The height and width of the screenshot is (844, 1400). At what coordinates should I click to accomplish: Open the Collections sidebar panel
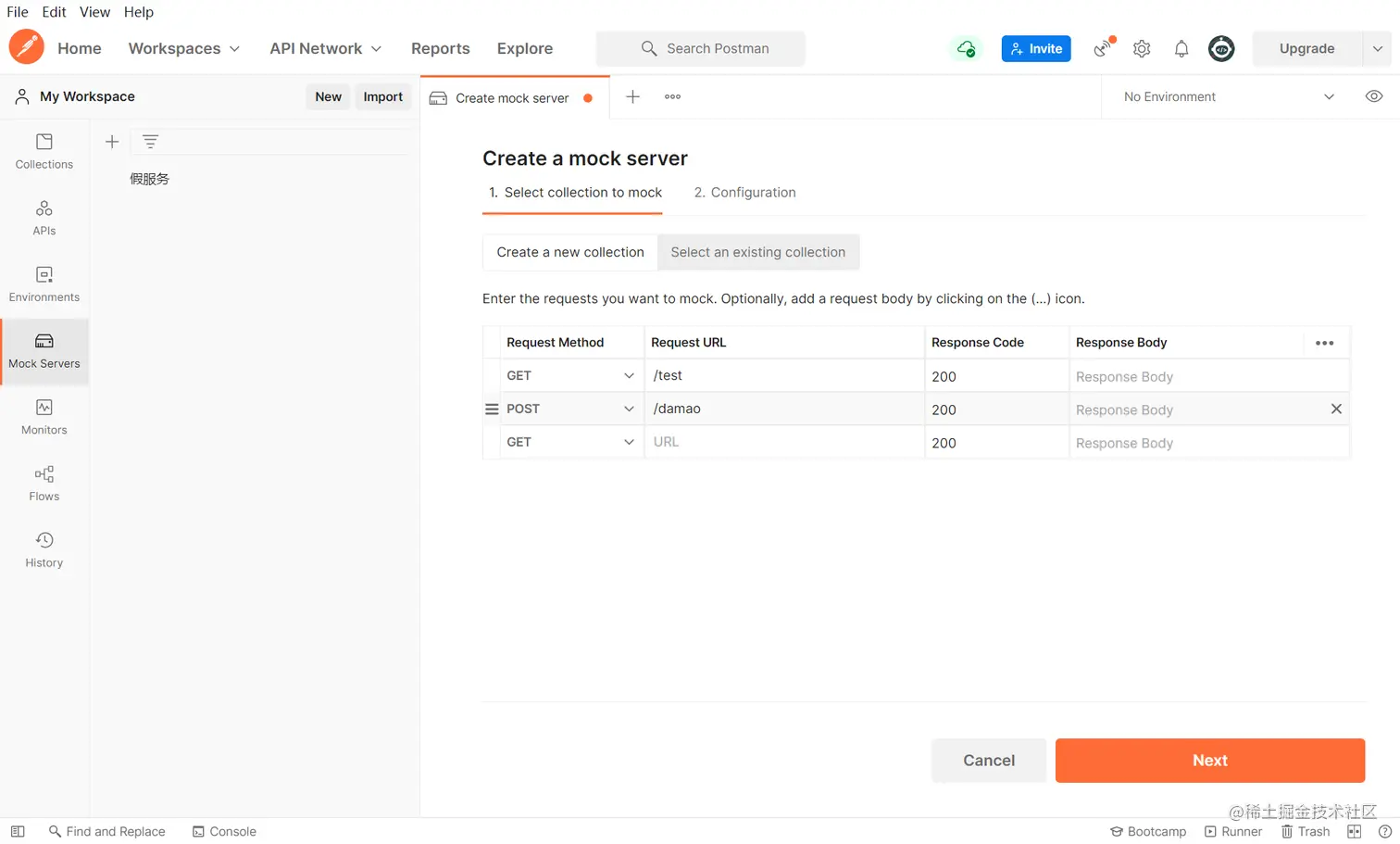click(44, 151)
